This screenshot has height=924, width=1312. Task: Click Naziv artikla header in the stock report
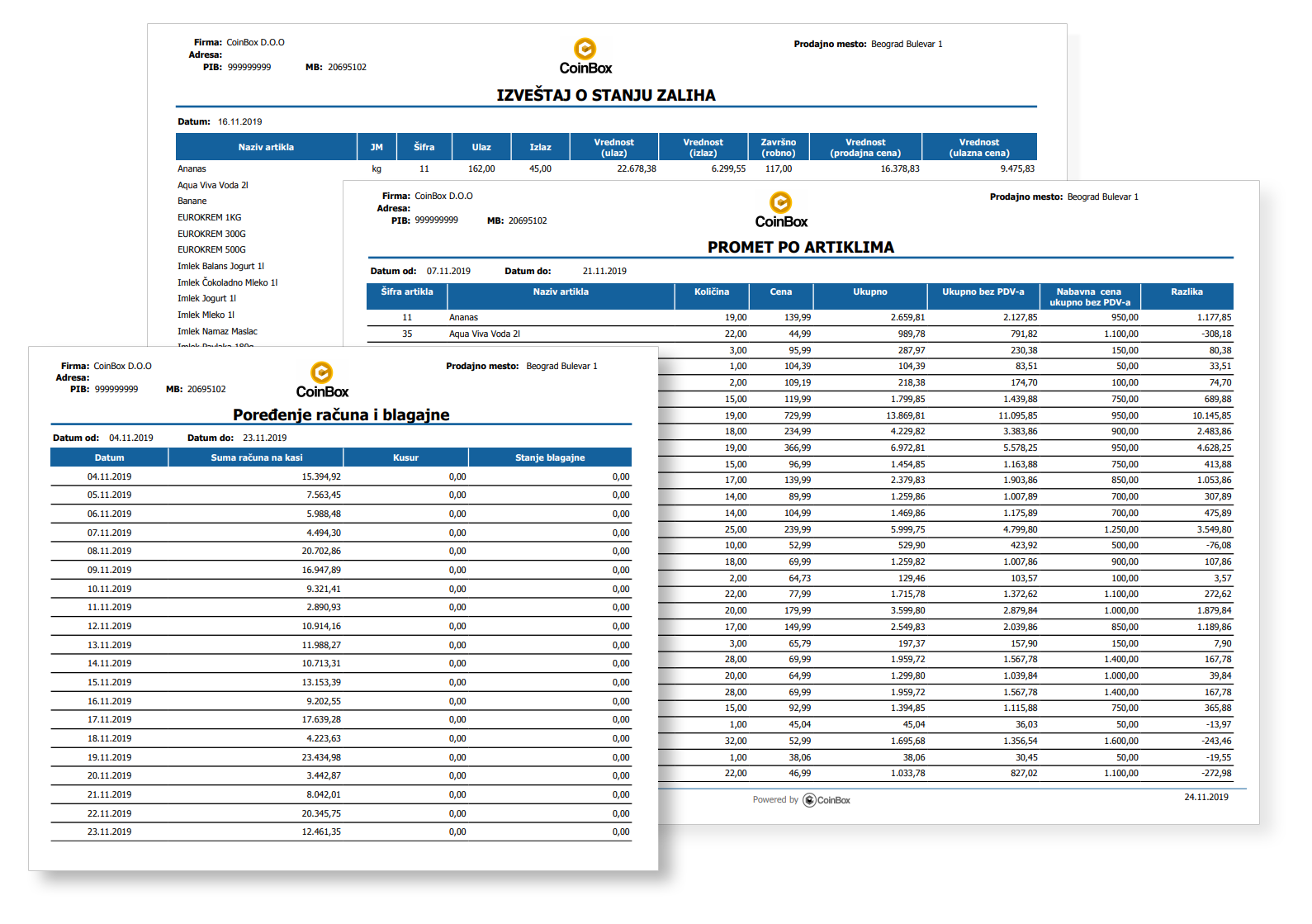266,147
